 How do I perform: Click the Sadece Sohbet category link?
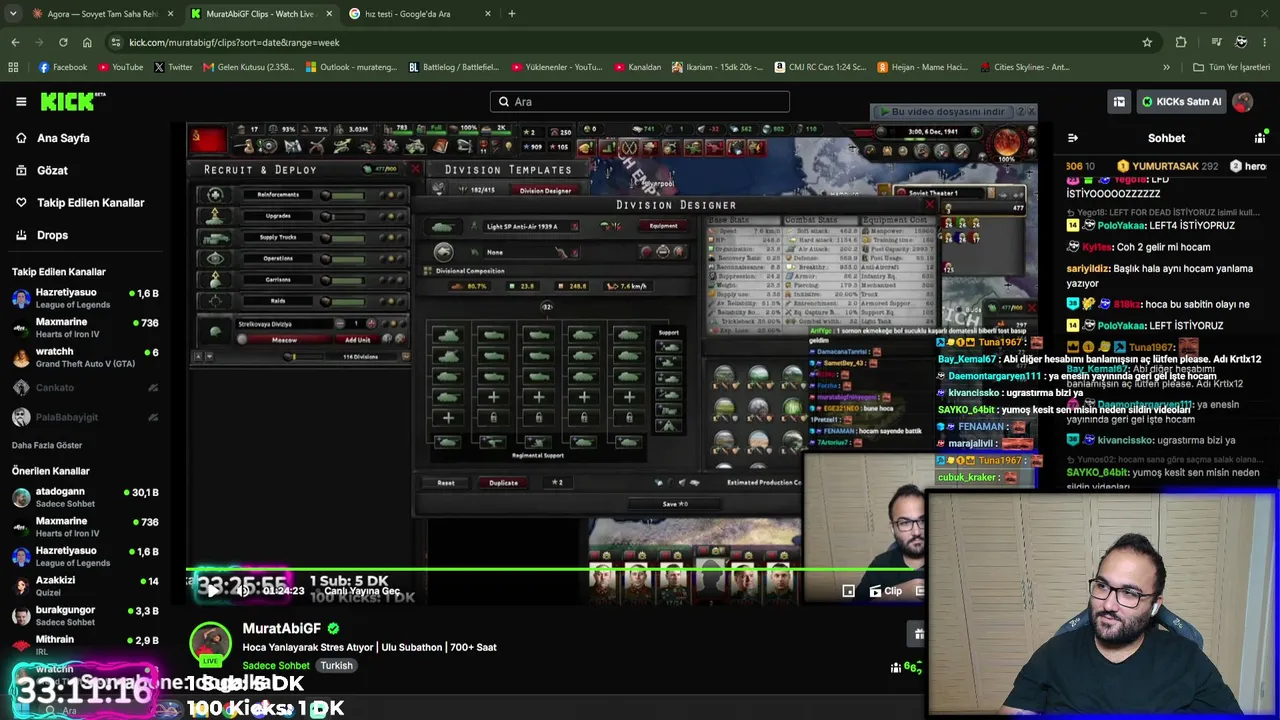pyautogui.click(x=275, y=665)
